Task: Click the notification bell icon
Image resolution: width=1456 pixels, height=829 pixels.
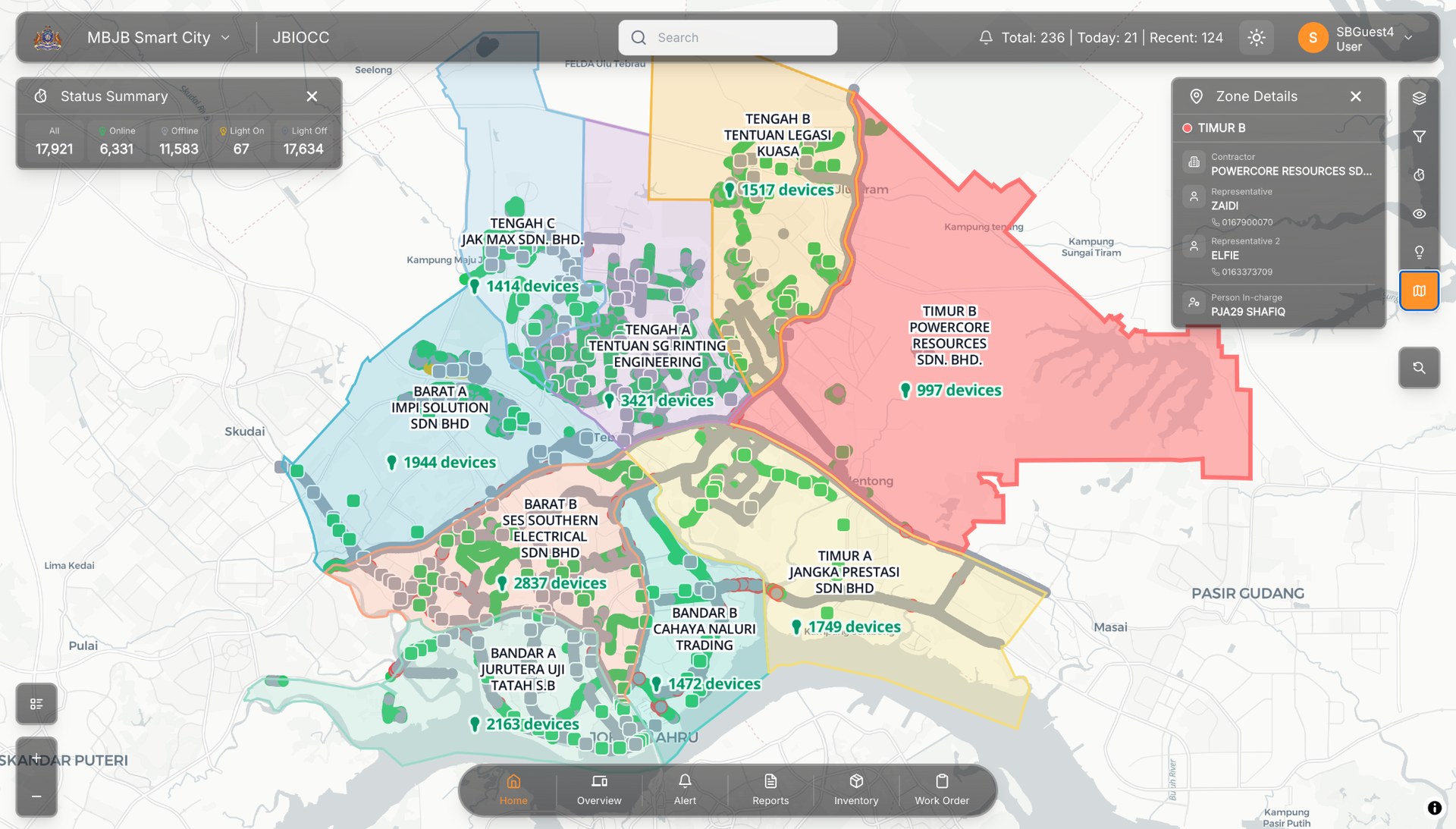Action: click(x=986, y=37)
